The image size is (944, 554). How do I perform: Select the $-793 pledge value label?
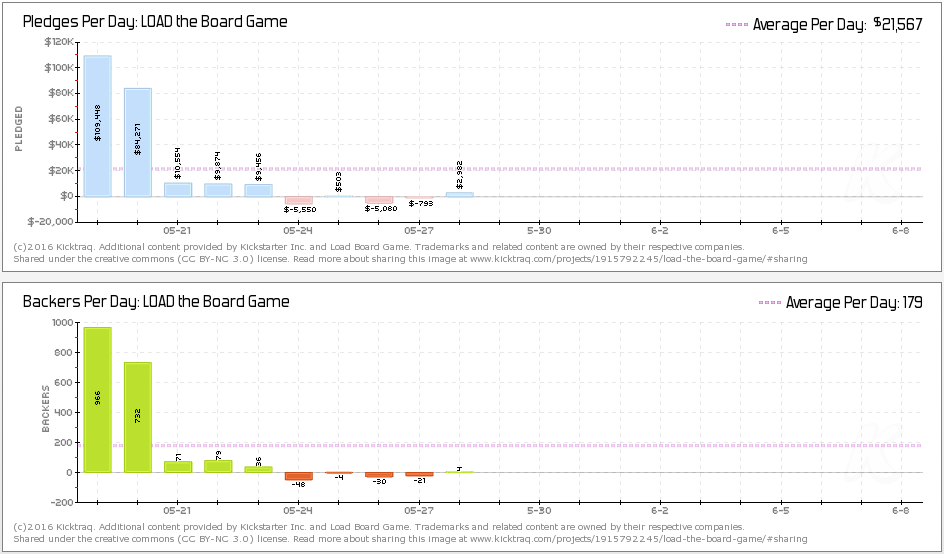[421, 204]
